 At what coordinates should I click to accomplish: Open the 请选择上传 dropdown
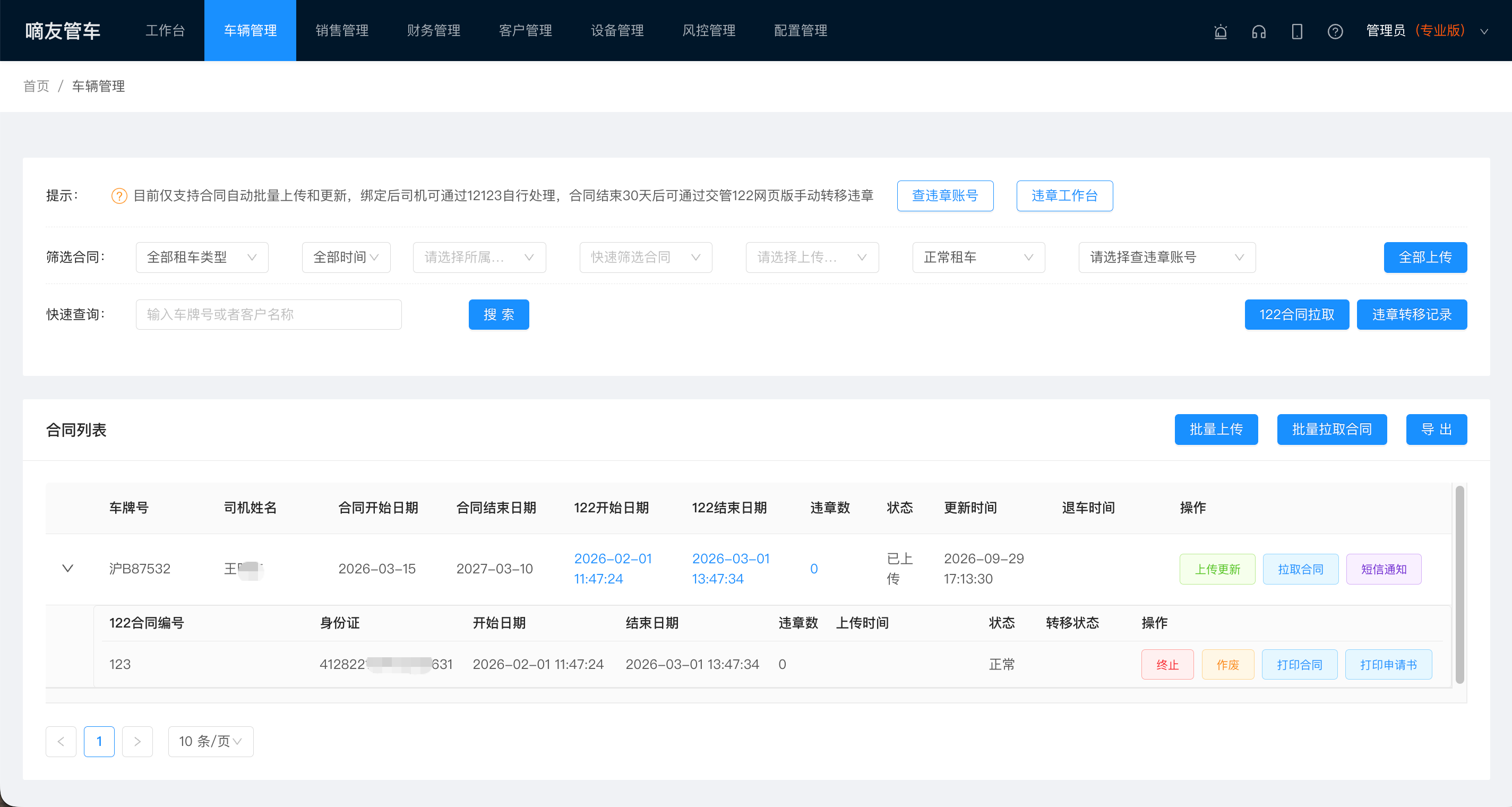coord(812,257)
